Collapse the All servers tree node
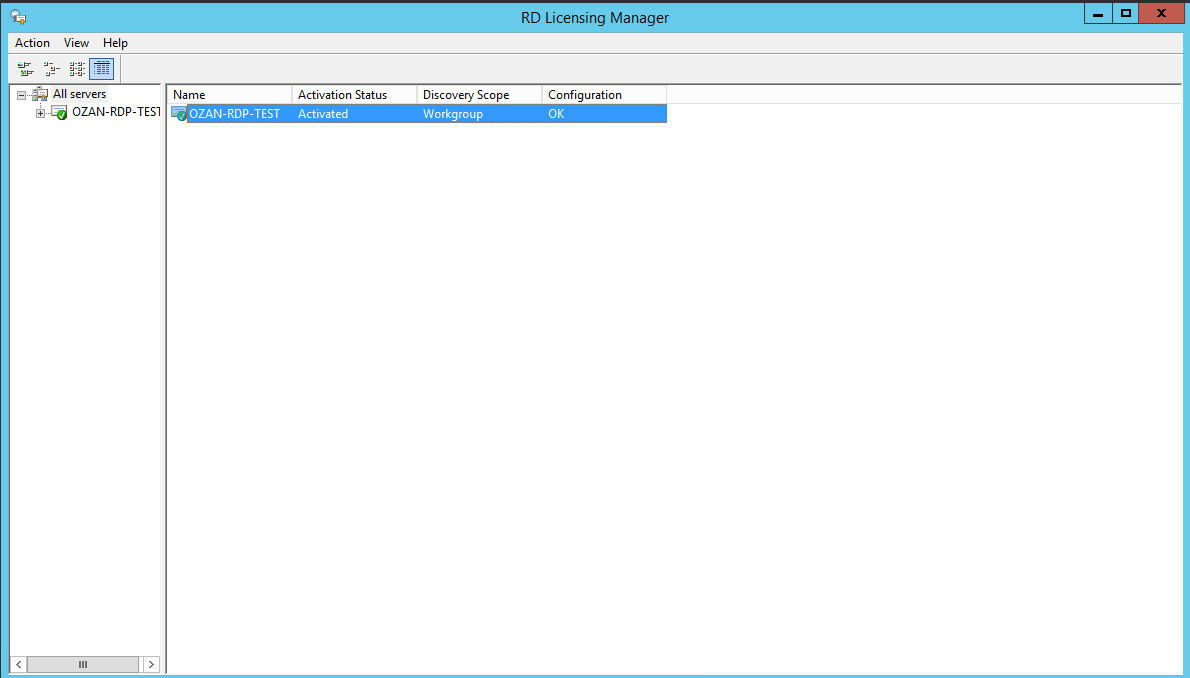The height and width of the screenshot is (678, 1190). tap(21, 95)
